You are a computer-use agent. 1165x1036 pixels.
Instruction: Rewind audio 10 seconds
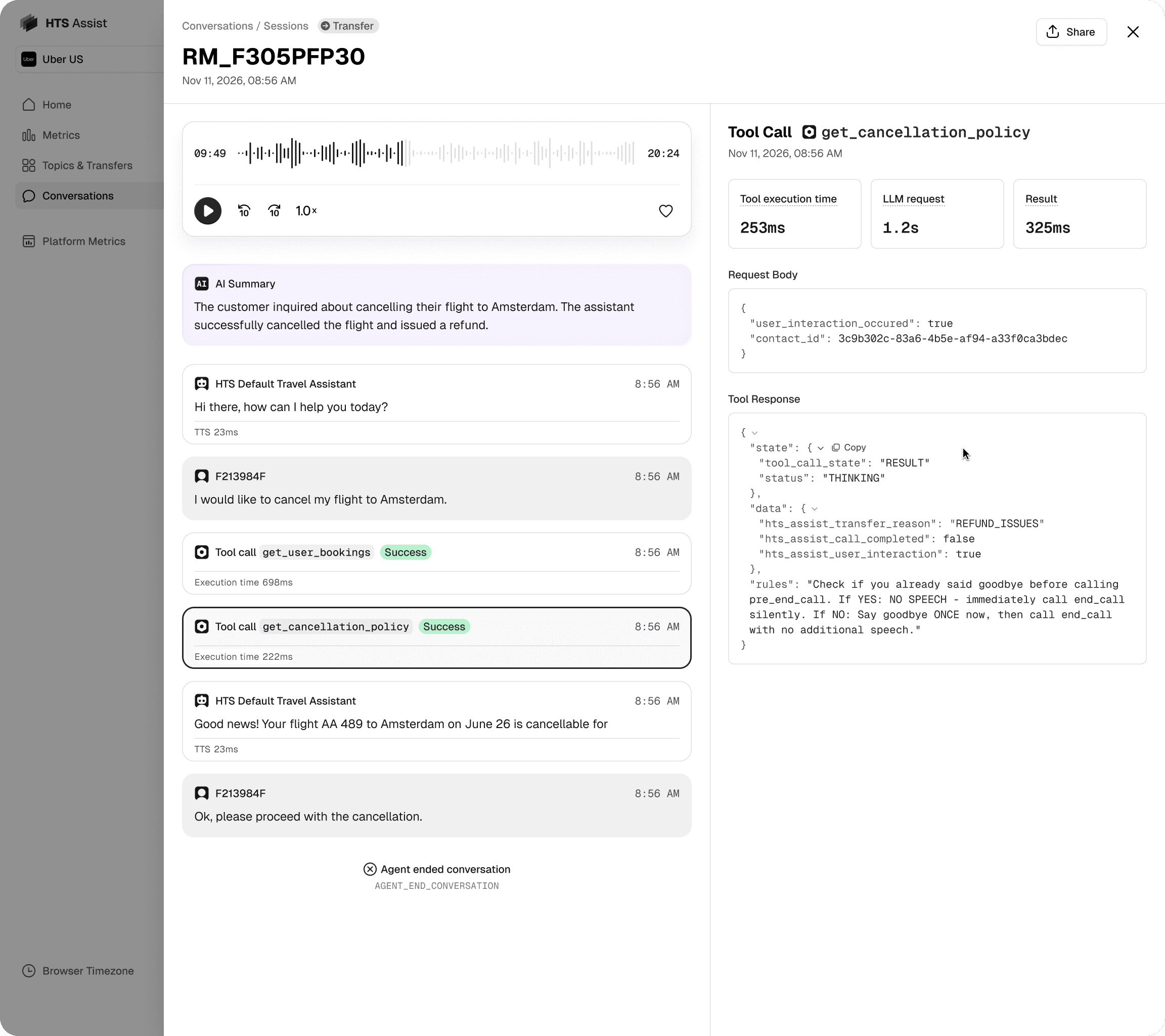244,211
